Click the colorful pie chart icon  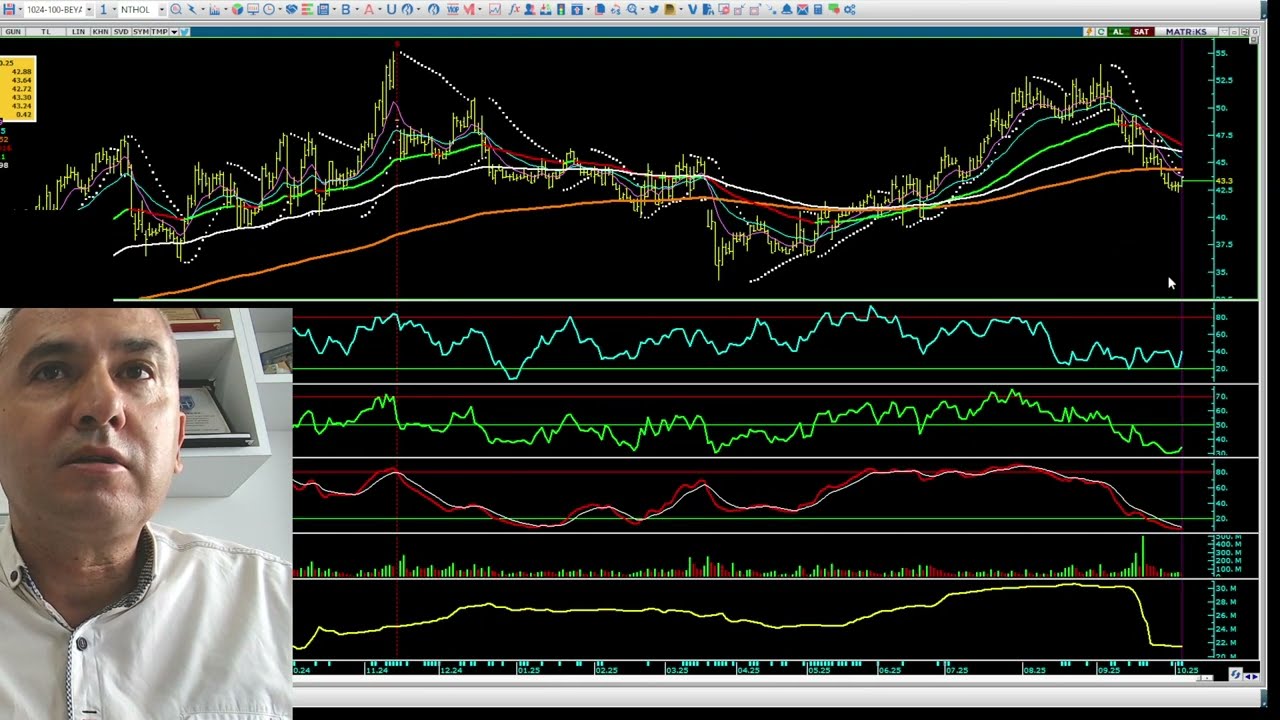[237, 9]
